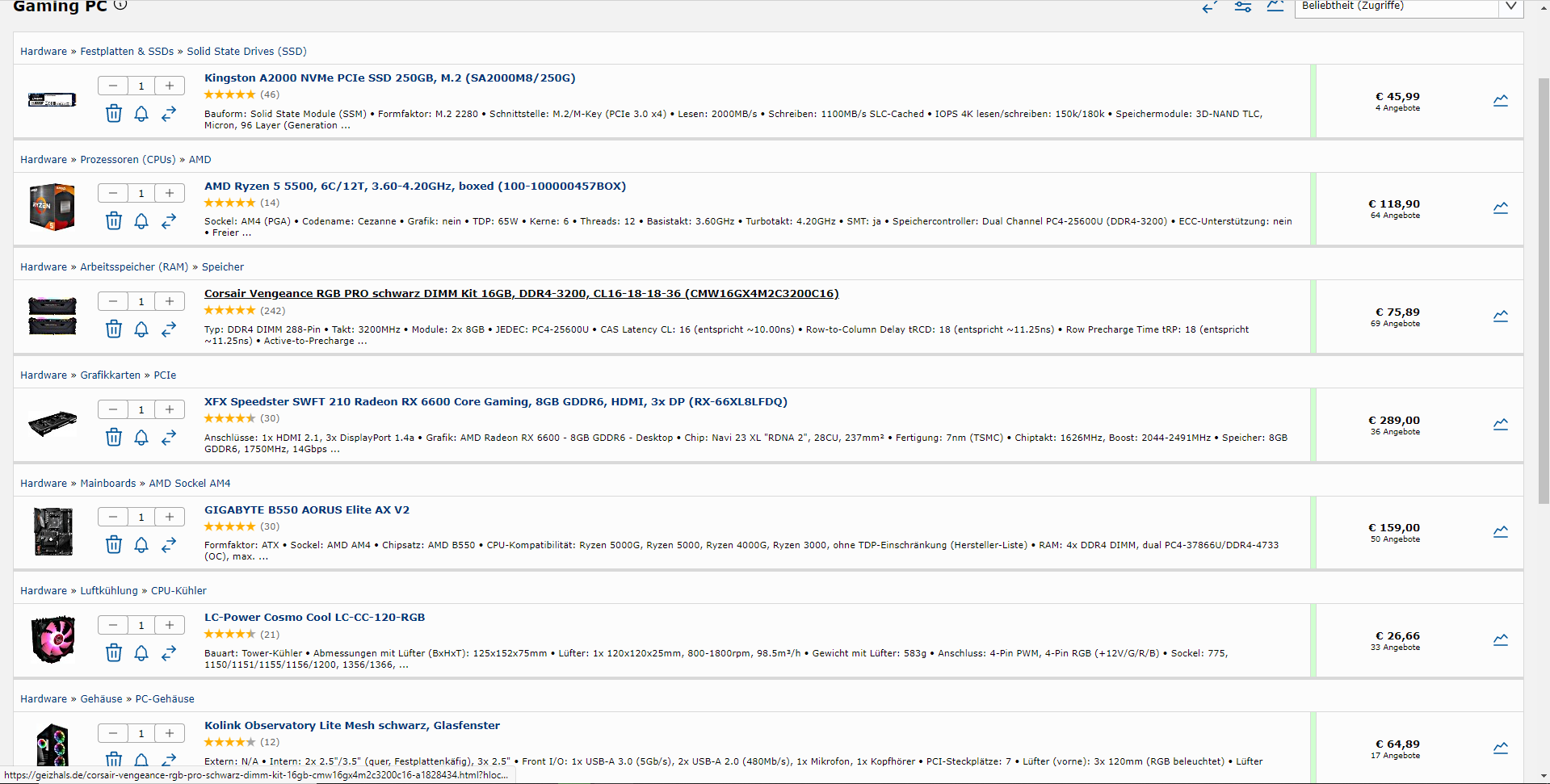The height and width of the screenshot is (784, 1550).
Task: Click bell icon for Corsair Vengeance RAM
Action: (x=141, y=329)
